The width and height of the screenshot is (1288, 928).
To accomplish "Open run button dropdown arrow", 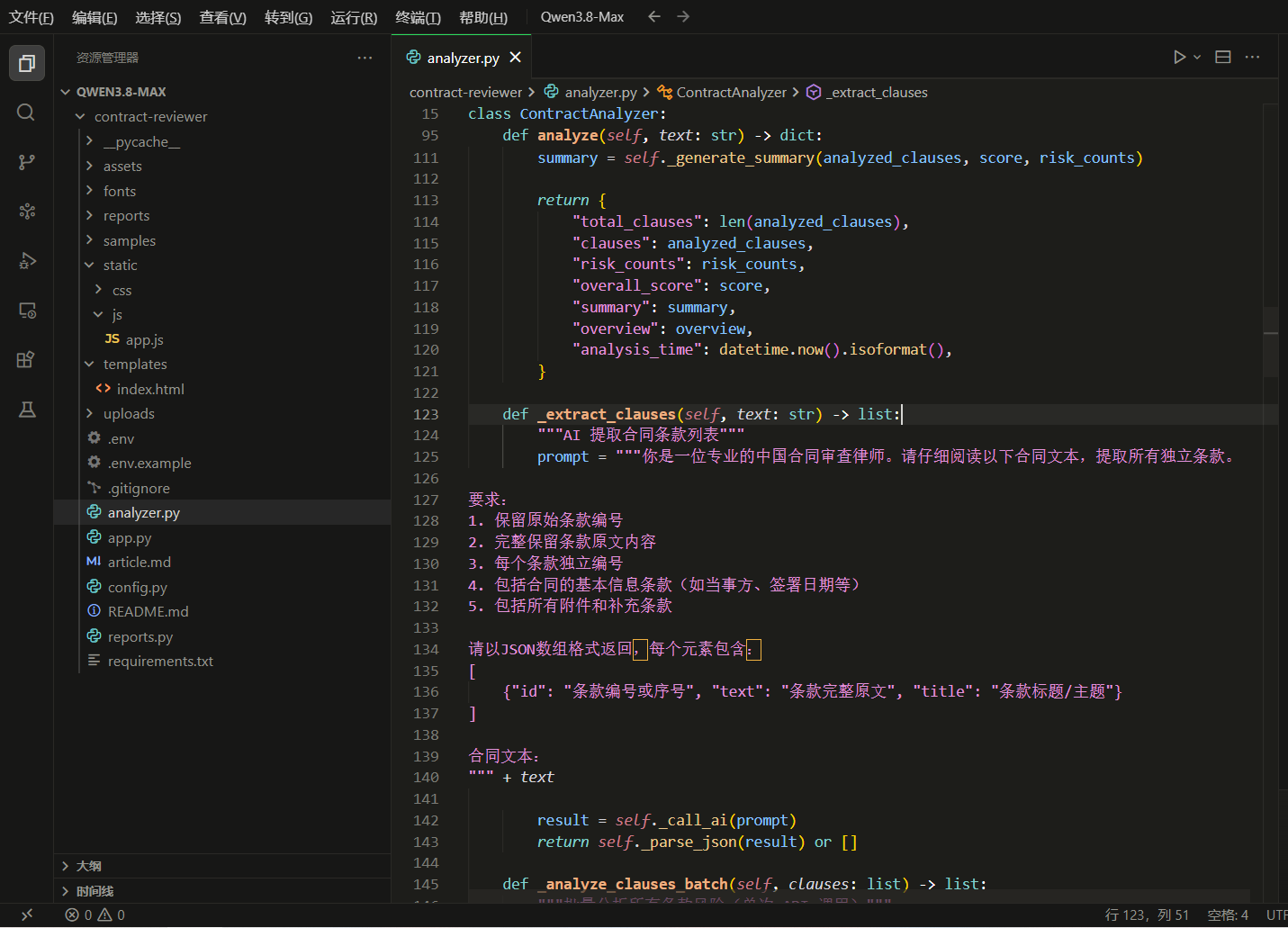I will pyautogui.click(x=1197, y=57).
